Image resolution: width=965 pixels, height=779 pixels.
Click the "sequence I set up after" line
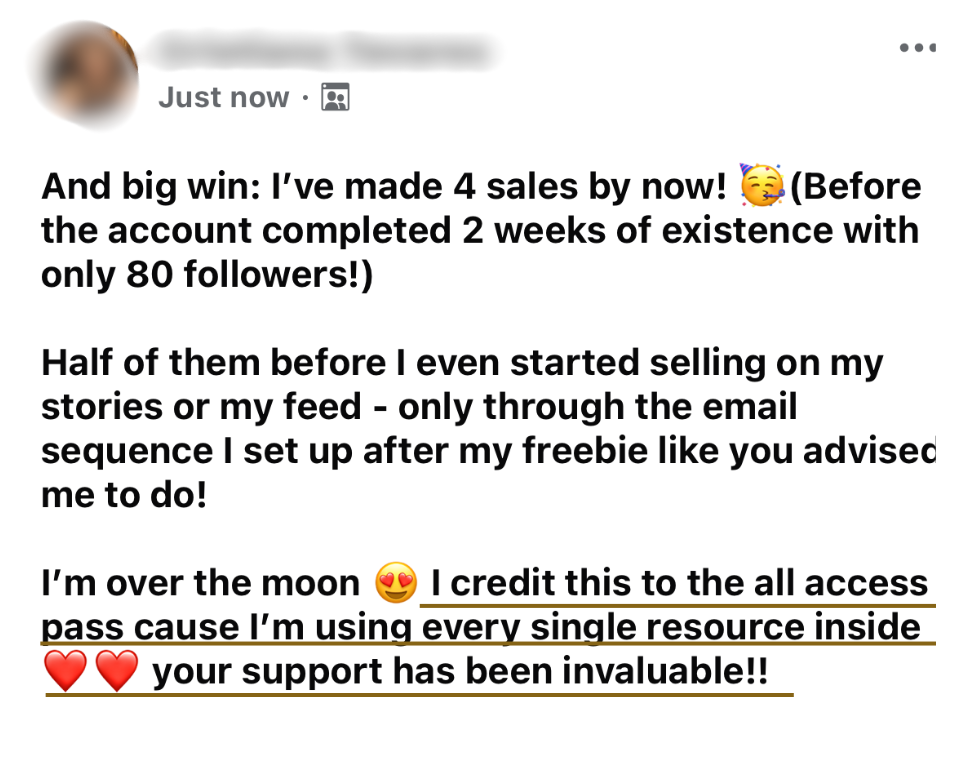coord(489,450)
